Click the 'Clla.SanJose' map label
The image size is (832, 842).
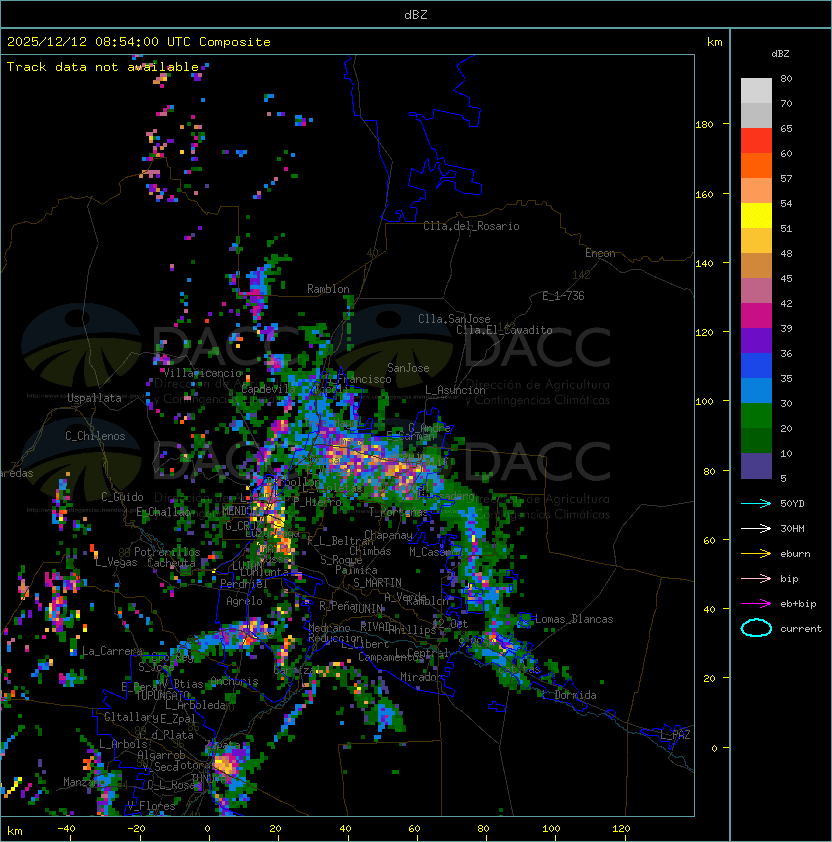click(454, 319)
